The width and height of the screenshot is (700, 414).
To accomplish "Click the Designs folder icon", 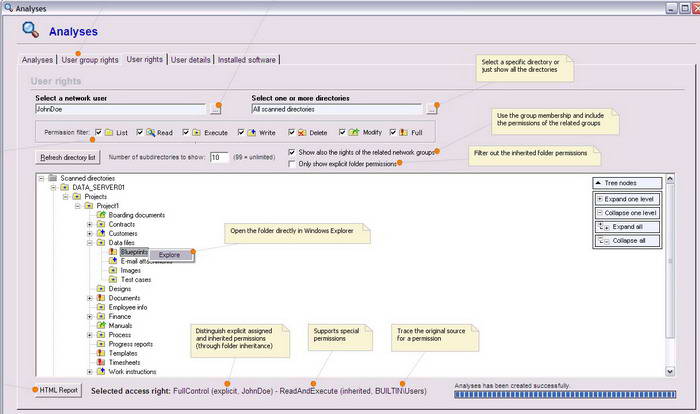I will coord(101,289).
